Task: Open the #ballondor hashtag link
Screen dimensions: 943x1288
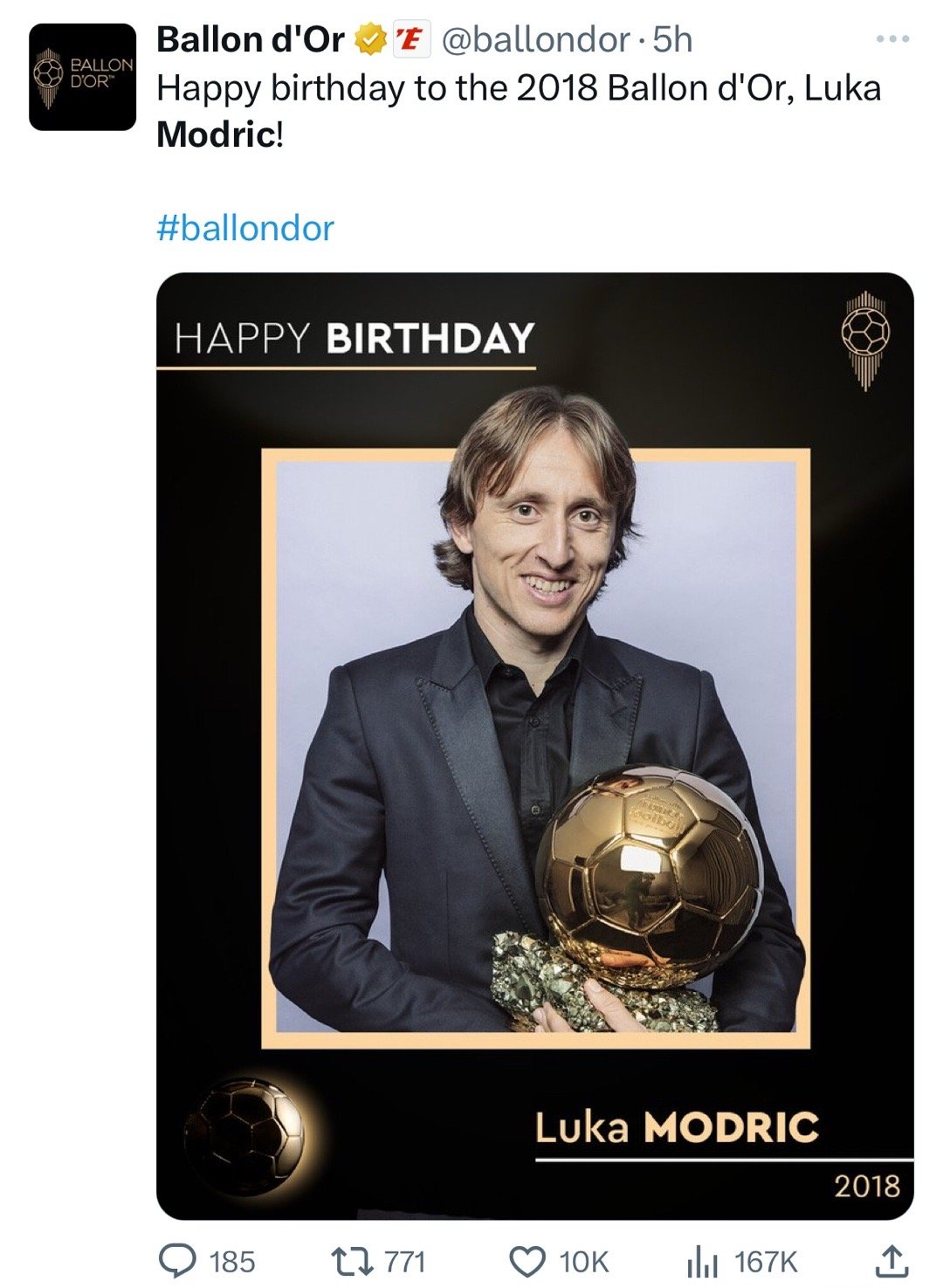Action: (x=245, y=228)
